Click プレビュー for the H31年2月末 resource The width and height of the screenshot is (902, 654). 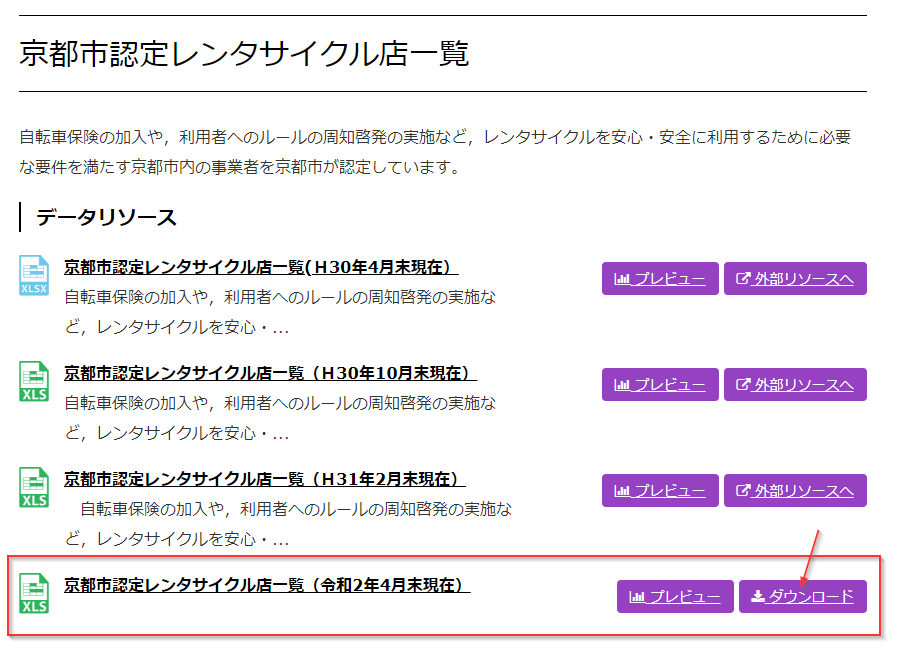coord(660,491)
